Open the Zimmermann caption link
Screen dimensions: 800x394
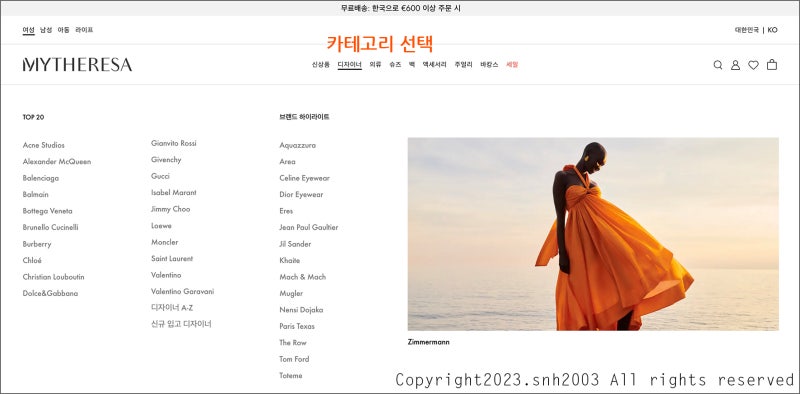tap(429, 342)
